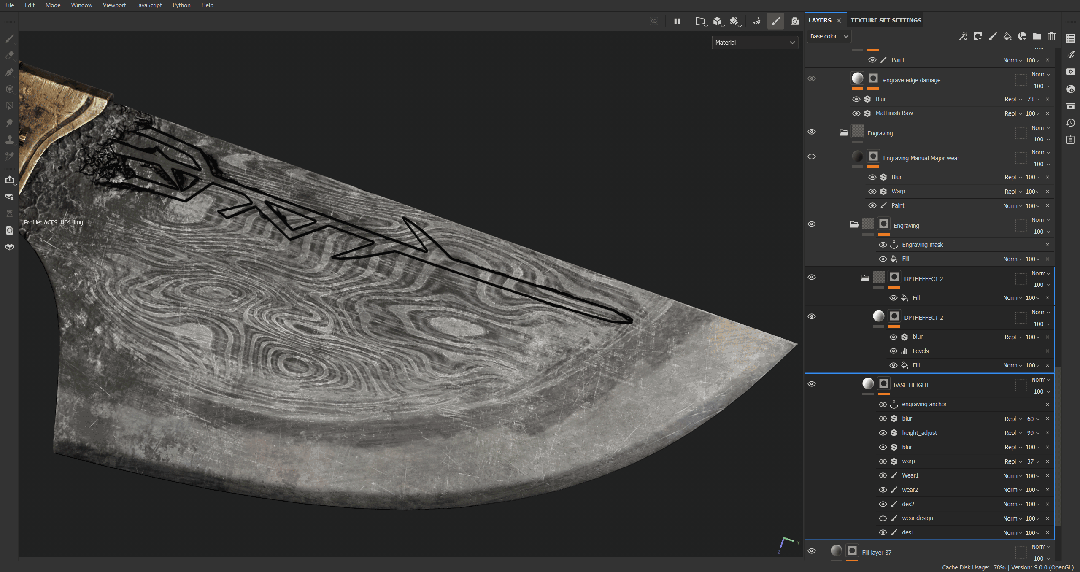The height and width of the screenshot is (572, 1080).
Task: Add a new folder to layer stack
Action: (x=1037, y=36)
